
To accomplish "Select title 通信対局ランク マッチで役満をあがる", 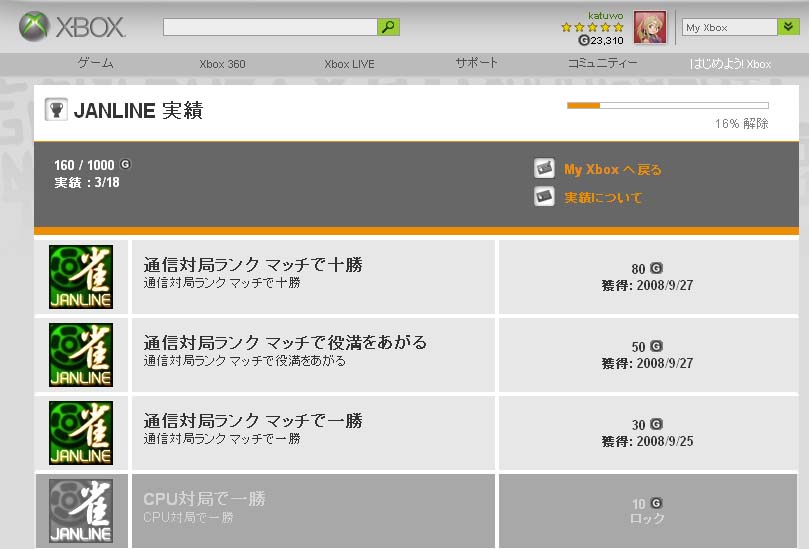I will pos(285,343).
